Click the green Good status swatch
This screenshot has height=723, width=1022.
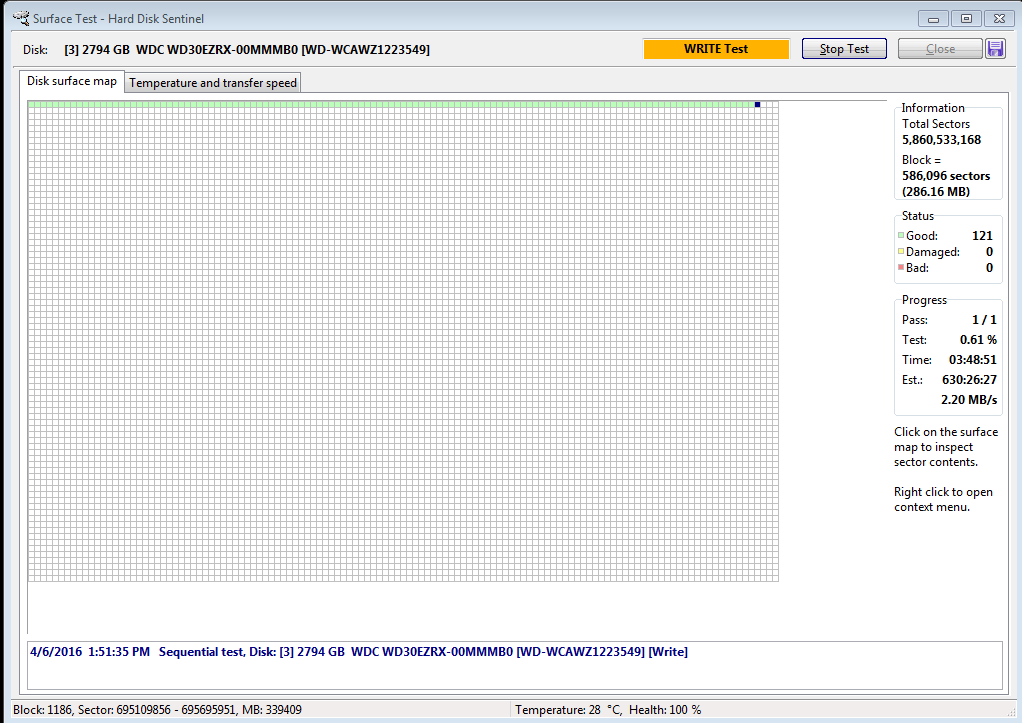pyautogui.click(x=901, y=235)
